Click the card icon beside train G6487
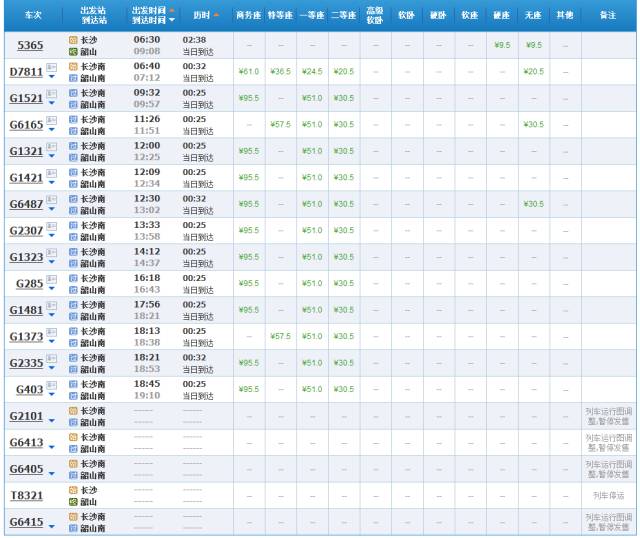 pyautogui.click(x=51, y=200)
